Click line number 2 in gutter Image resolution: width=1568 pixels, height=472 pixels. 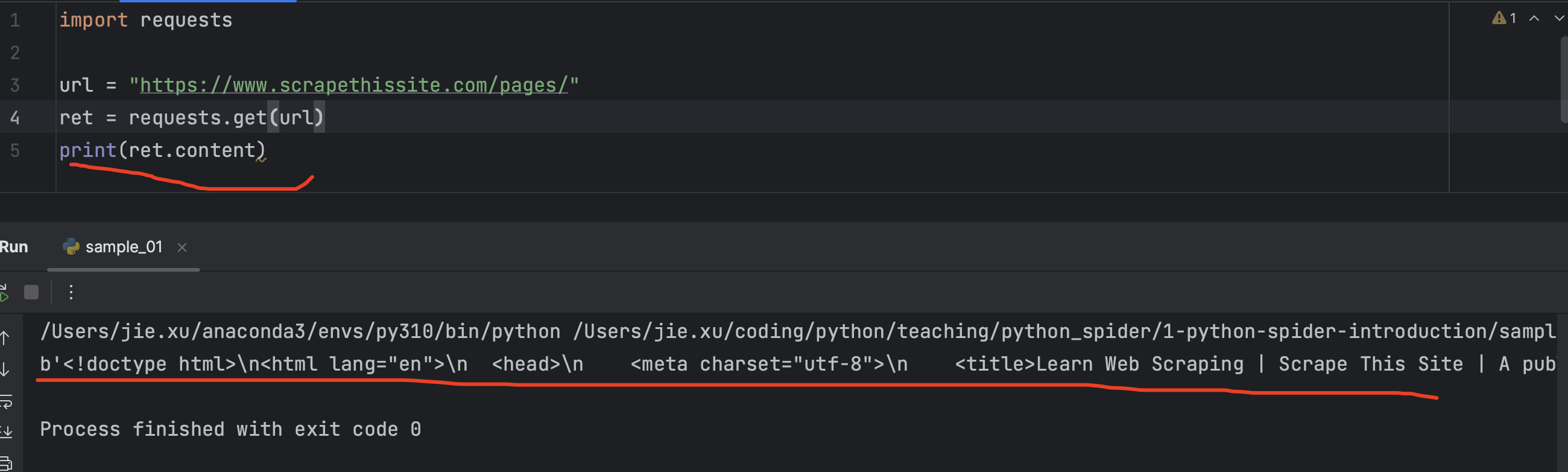[x=15, y=53]
